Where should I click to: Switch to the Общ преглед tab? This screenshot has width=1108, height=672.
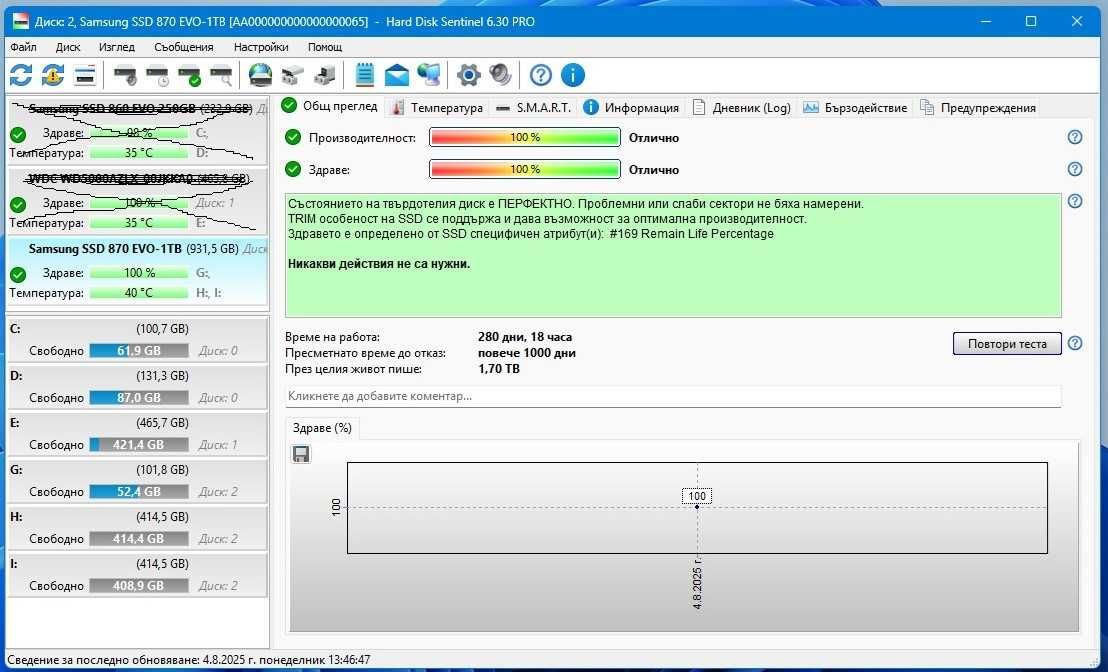pos(331,106)
